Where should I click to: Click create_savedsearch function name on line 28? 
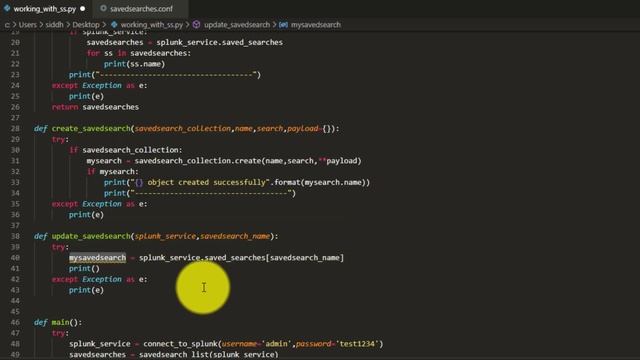coord(91,129)
